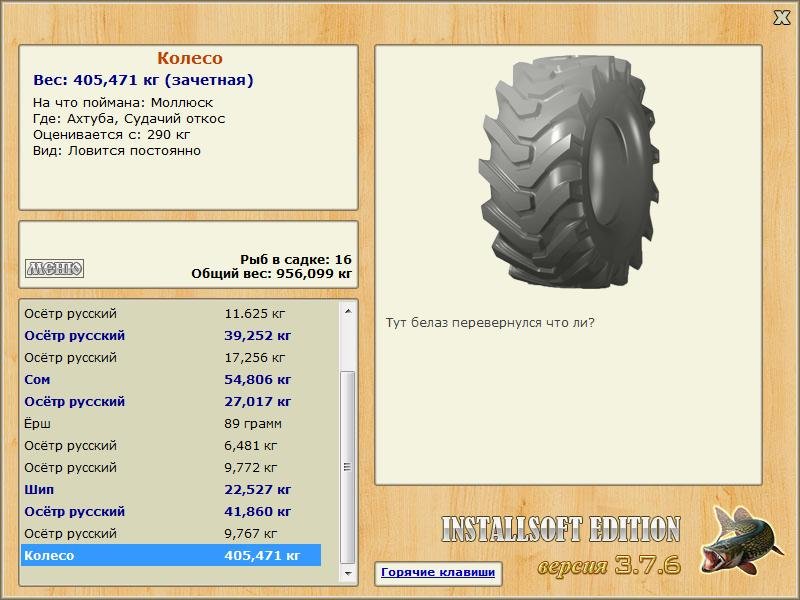Select the Шип 22,527 кг entry
This screenshot has width=800, height=600.
(171, 489)
